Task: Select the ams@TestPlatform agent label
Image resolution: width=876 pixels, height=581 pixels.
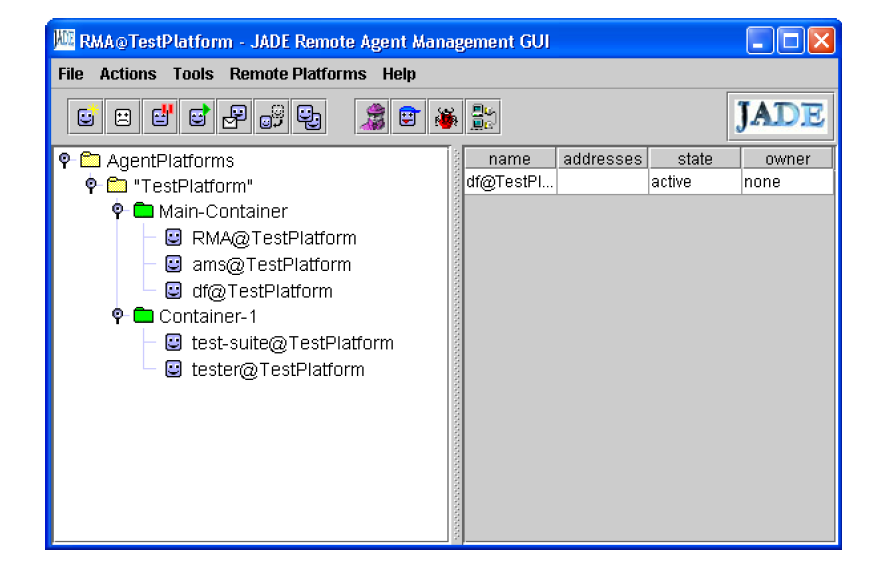Action: (x=272, y=264)
